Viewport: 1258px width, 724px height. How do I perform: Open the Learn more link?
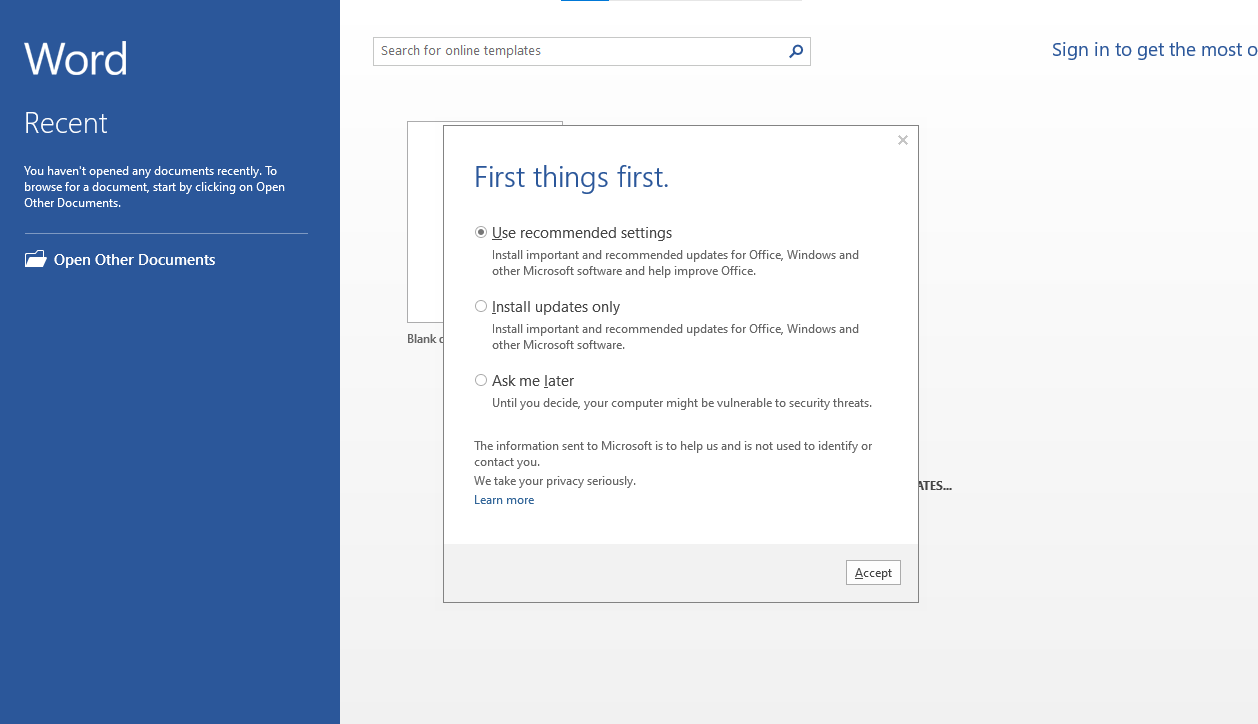click(x=504, y=500)
